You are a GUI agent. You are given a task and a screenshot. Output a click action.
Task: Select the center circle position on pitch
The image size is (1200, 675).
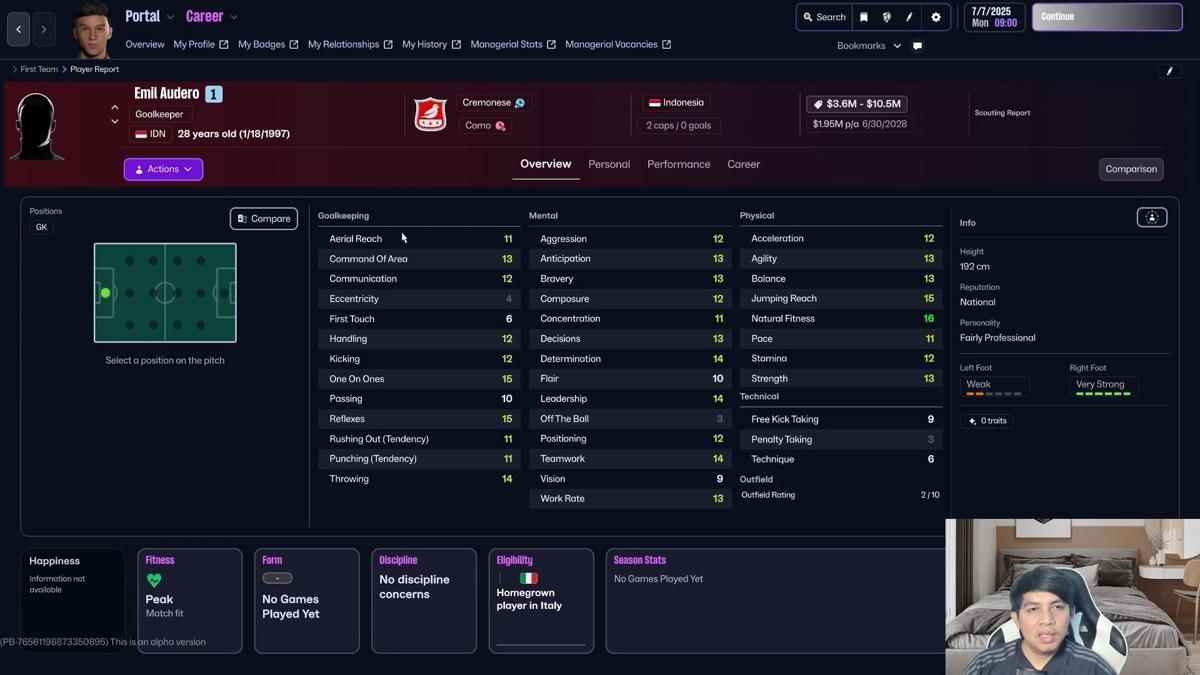[165, 293]
